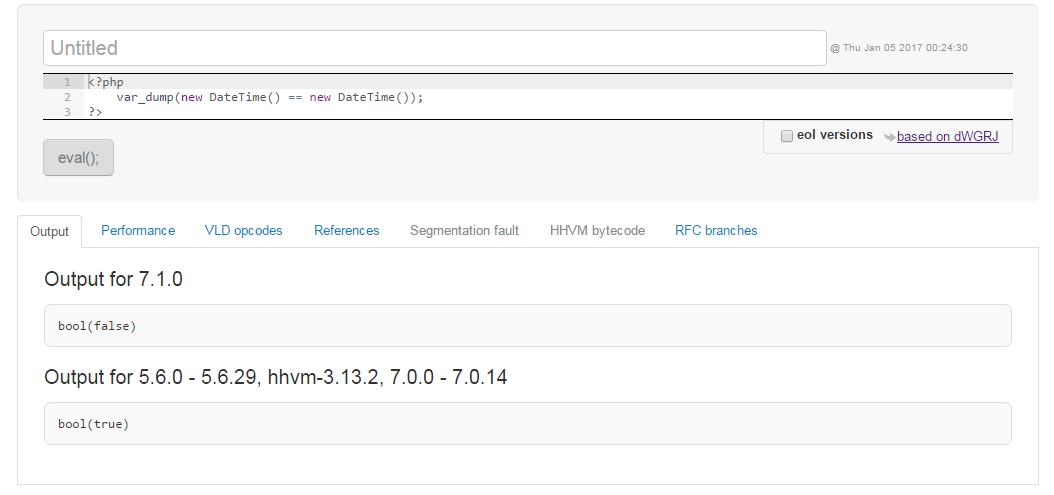The image size is (1054, 495).
Task: Click the eval(); button
Action: coord(78,157)
